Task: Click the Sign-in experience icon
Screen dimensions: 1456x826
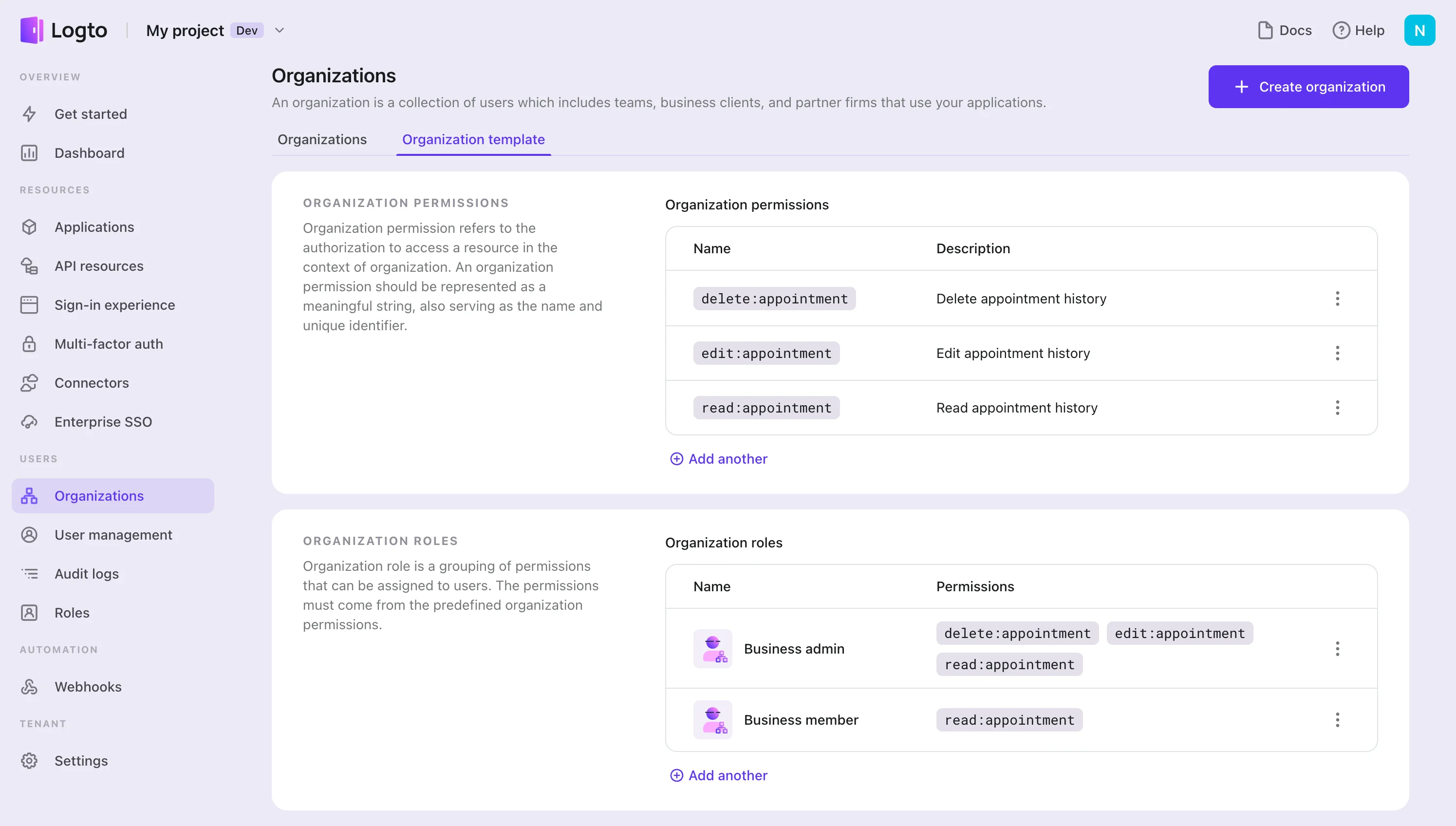Action: pos(30,305)
